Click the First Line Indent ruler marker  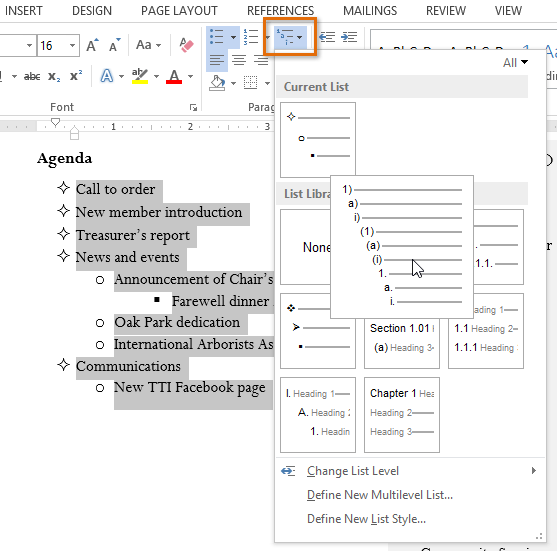click(x=55, y=122)
